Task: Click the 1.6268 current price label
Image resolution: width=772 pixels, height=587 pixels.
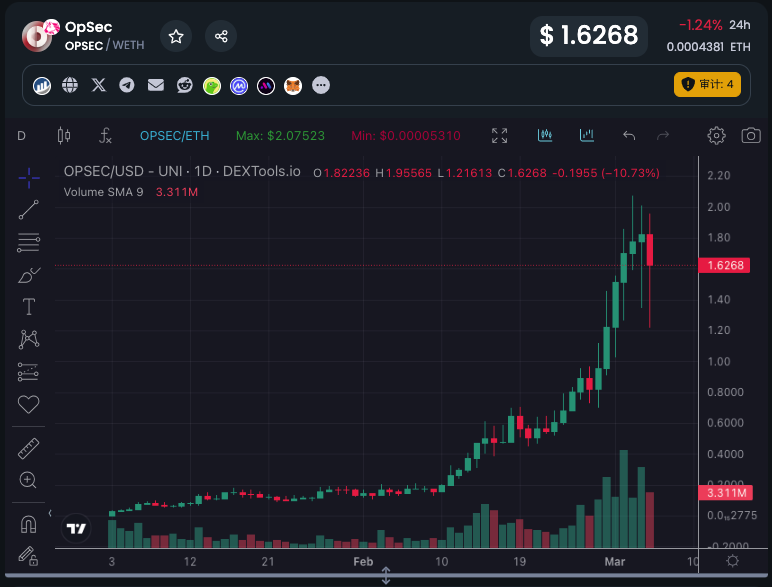Action: point(725,265)
